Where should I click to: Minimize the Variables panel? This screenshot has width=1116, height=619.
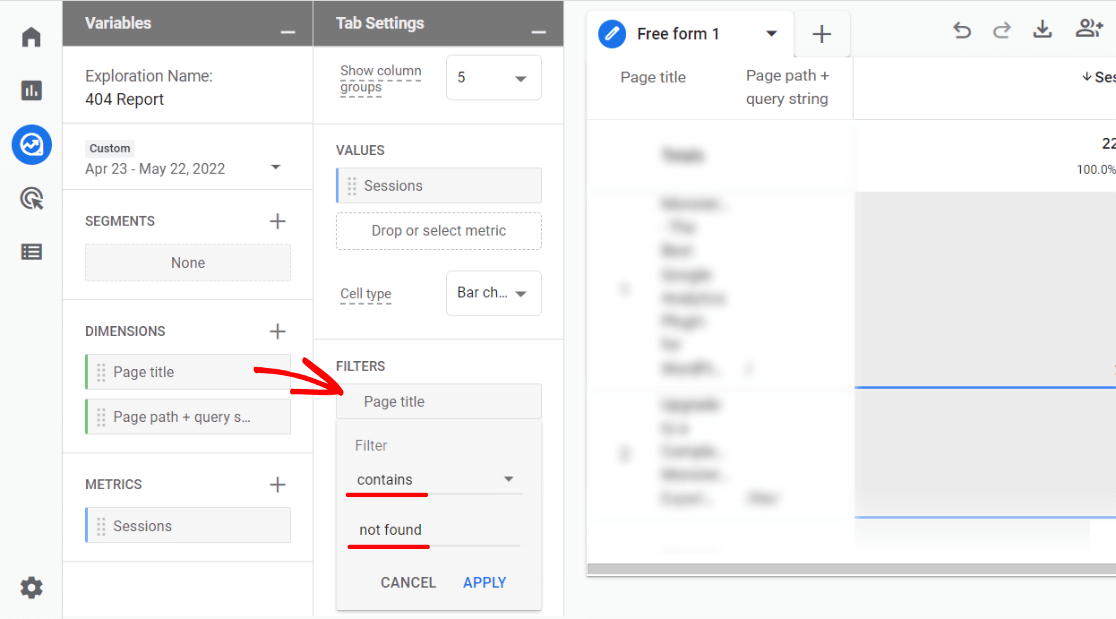(x=288, y=32)
